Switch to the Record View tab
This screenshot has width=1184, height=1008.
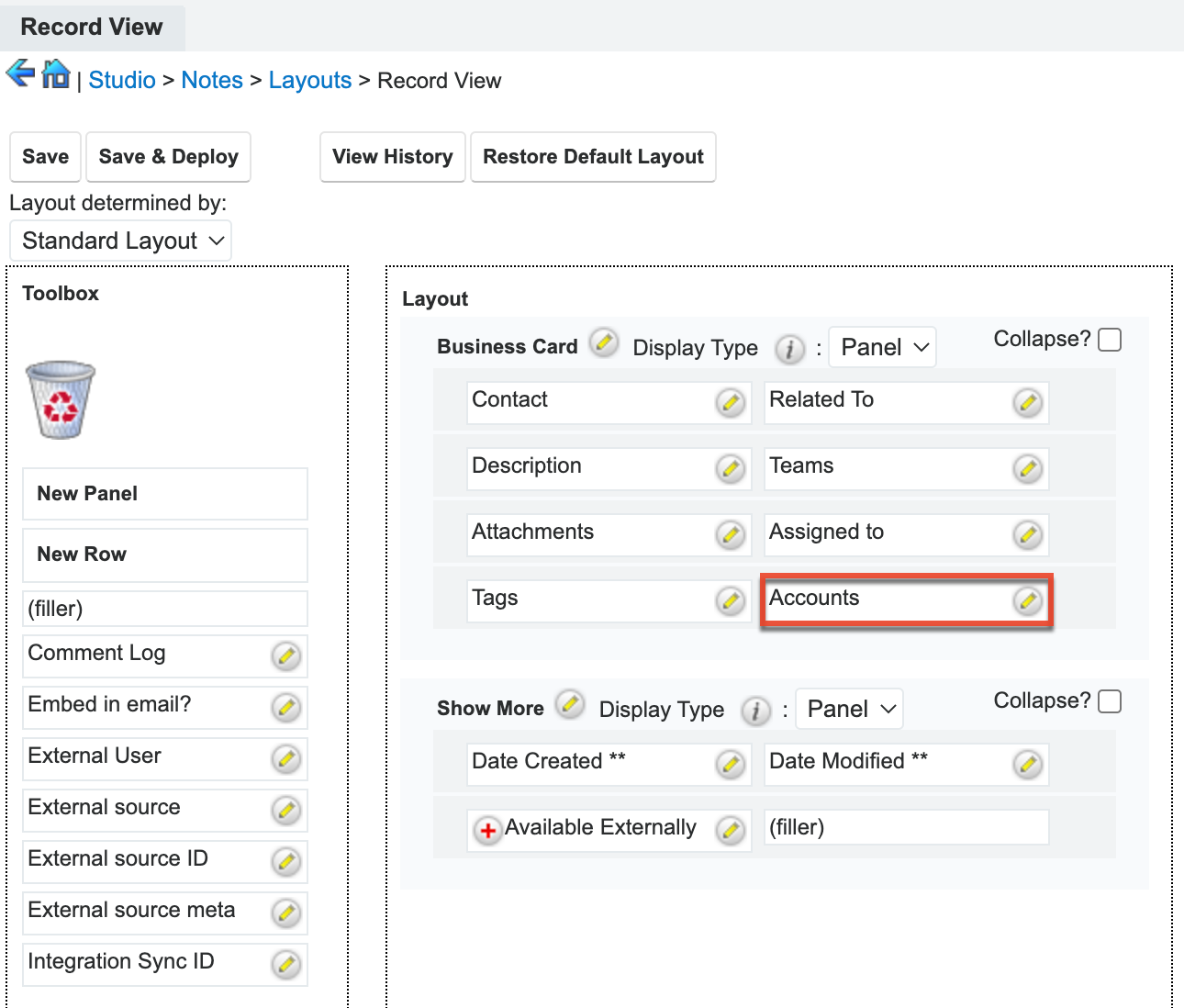pyautogui.click(x=92, y=27)
